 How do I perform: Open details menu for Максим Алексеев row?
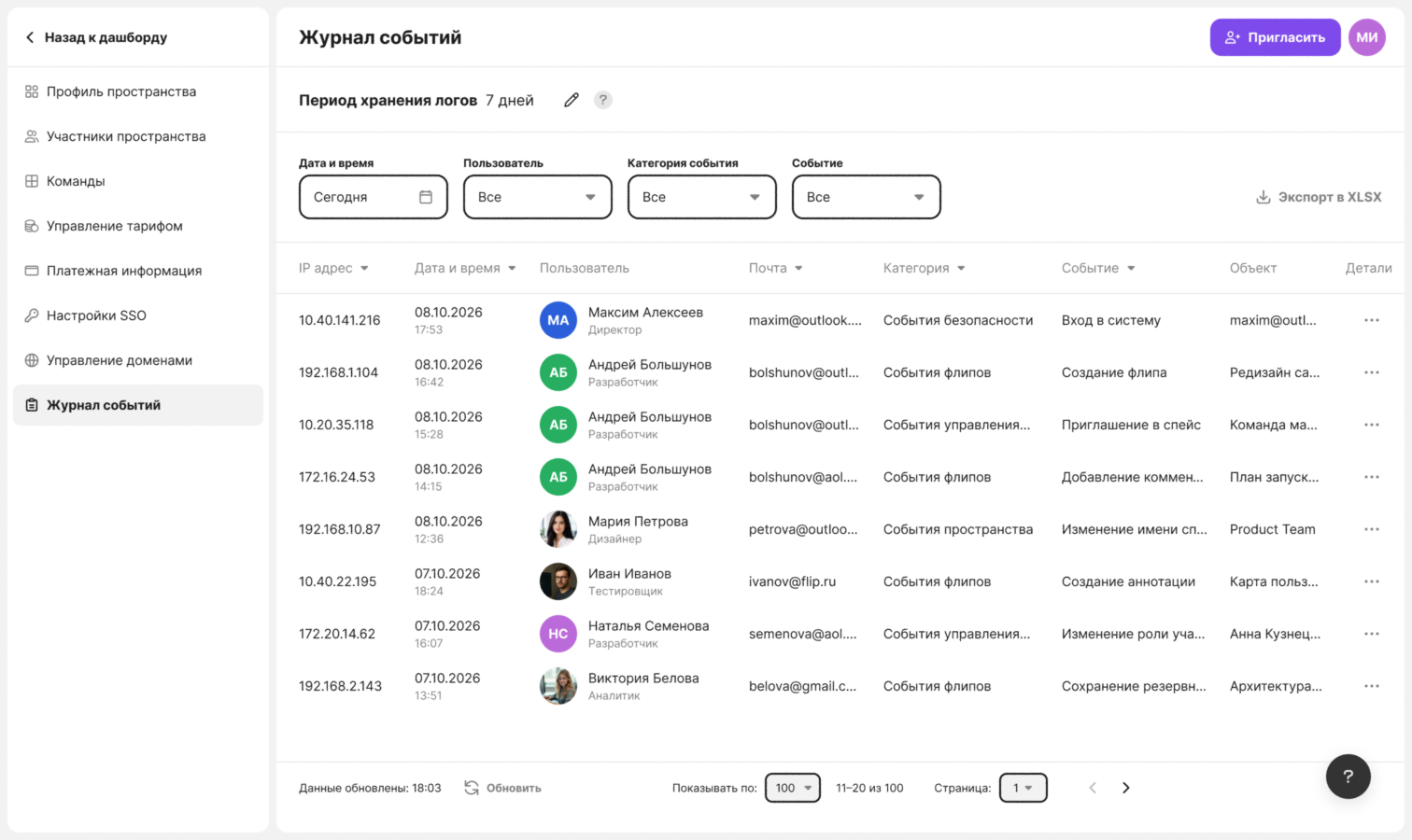[1372, 320]
